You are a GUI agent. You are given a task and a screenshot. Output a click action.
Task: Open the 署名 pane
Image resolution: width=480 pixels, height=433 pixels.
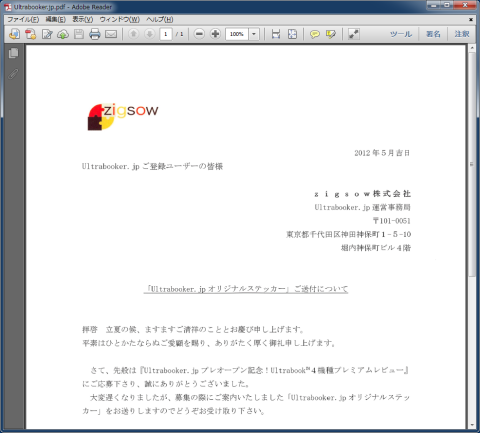(x=433, y=34)
